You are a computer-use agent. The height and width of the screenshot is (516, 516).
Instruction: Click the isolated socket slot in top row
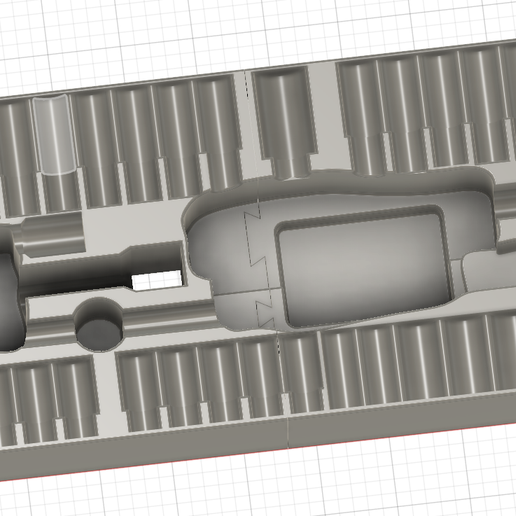click(x=285, y=122)
